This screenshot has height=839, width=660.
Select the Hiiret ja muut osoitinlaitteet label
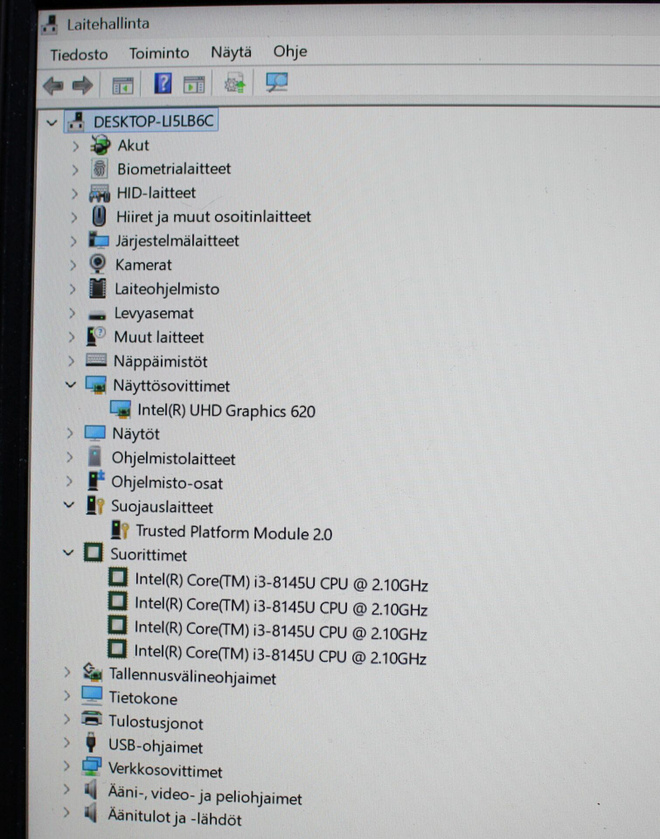[214, 217]
